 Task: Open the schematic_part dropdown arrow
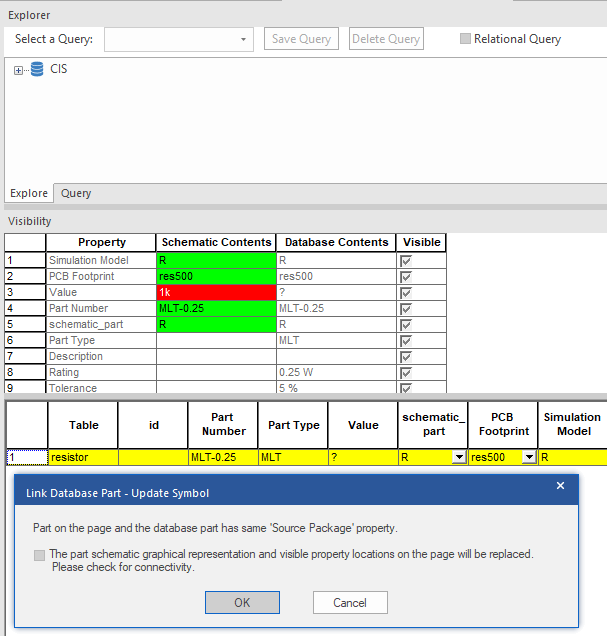(458, 457)
